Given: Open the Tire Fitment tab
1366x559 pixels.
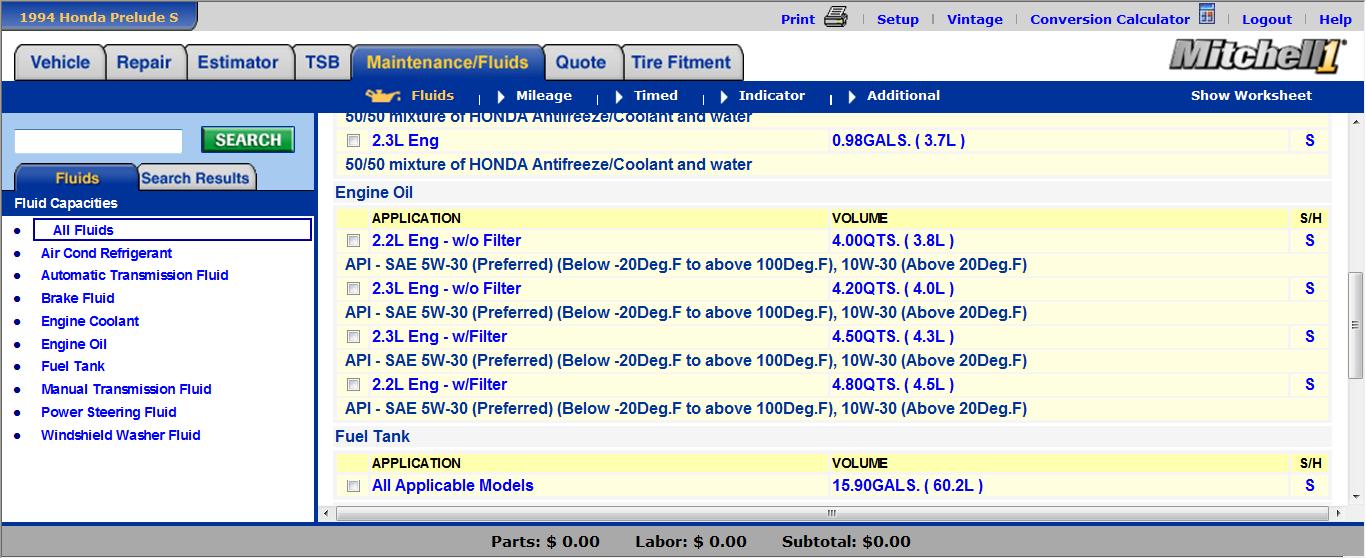Looking at the screenshot, I should click(681, 62).
